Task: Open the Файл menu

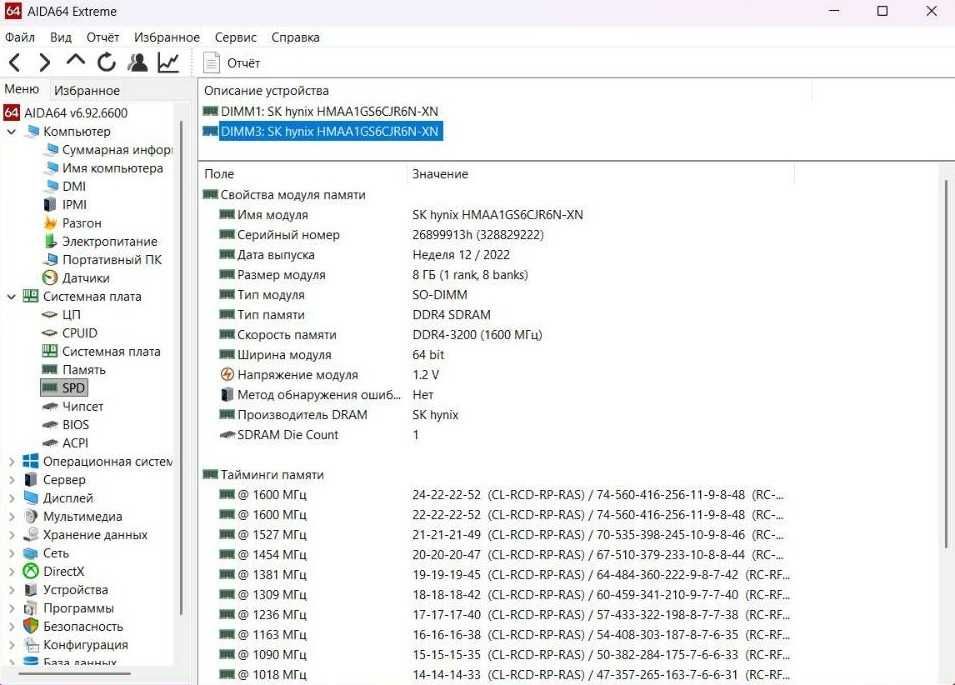Action: point(19,37)
